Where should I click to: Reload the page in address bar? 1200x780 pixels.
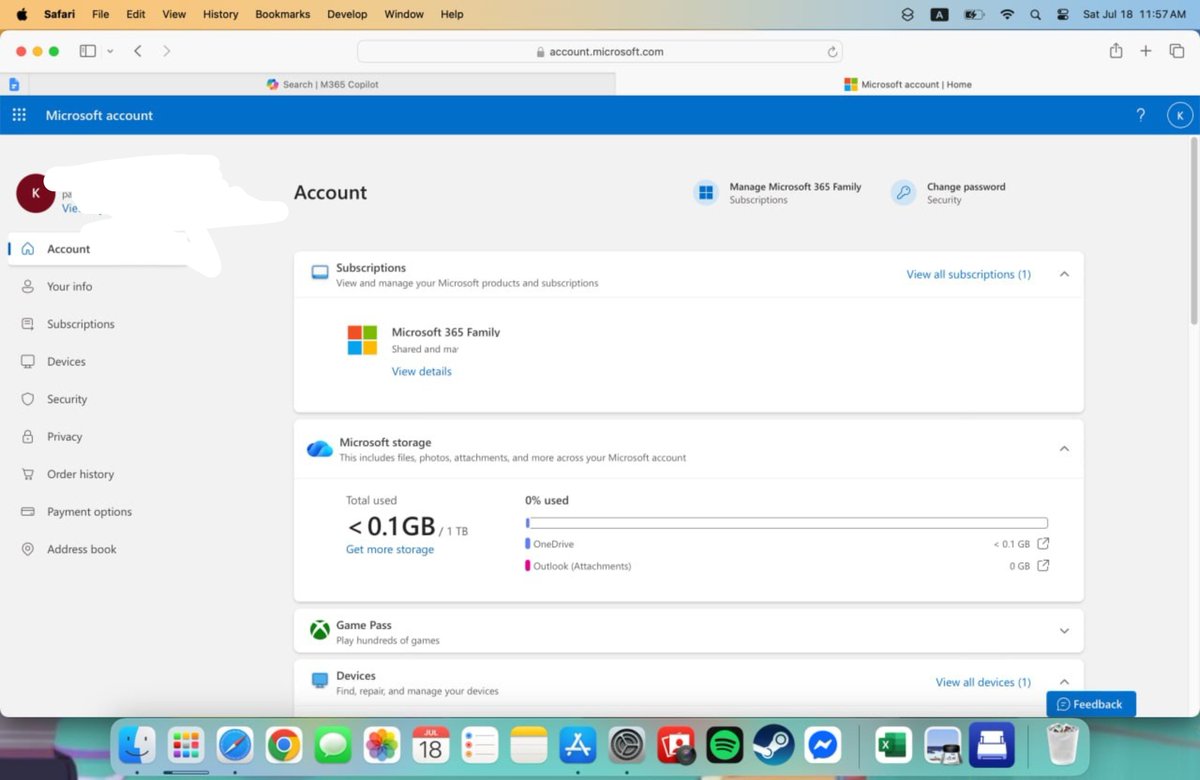coord(832,52)
